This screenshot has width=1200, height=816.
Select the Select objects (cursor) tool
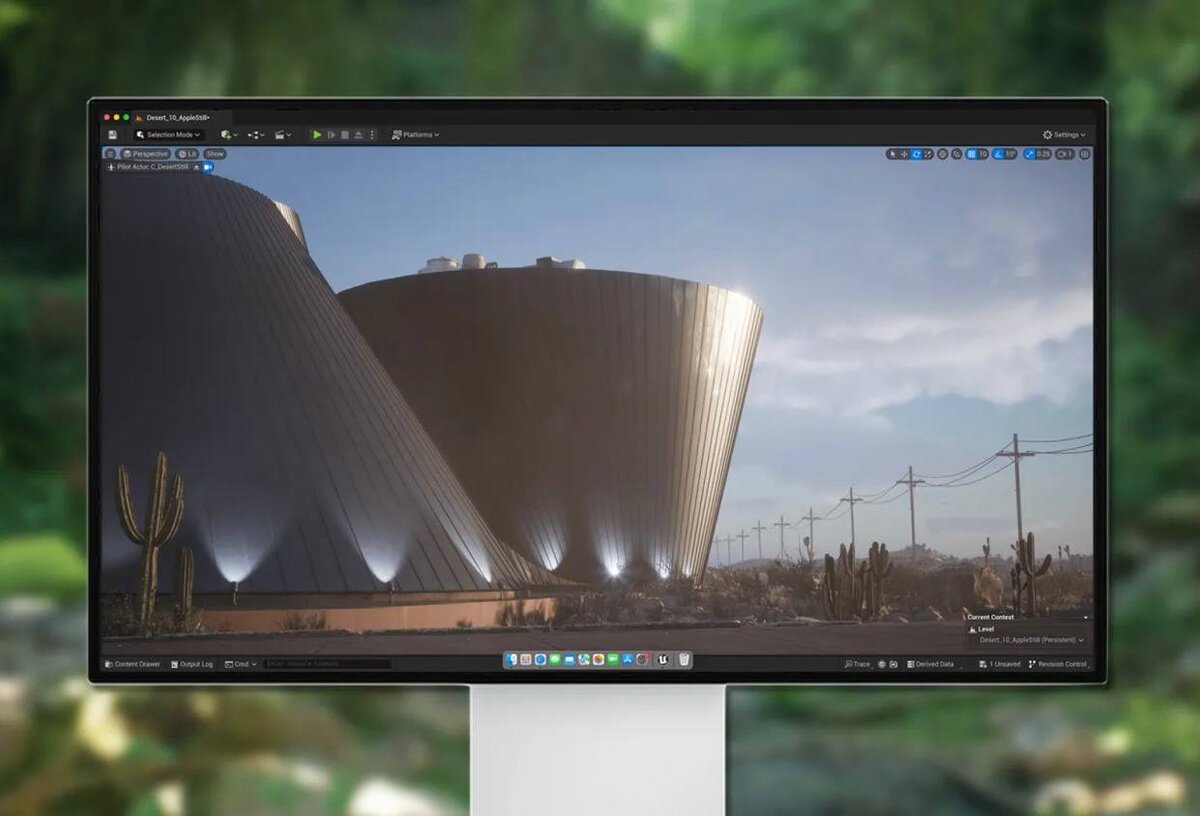click(x=893, y=154)
